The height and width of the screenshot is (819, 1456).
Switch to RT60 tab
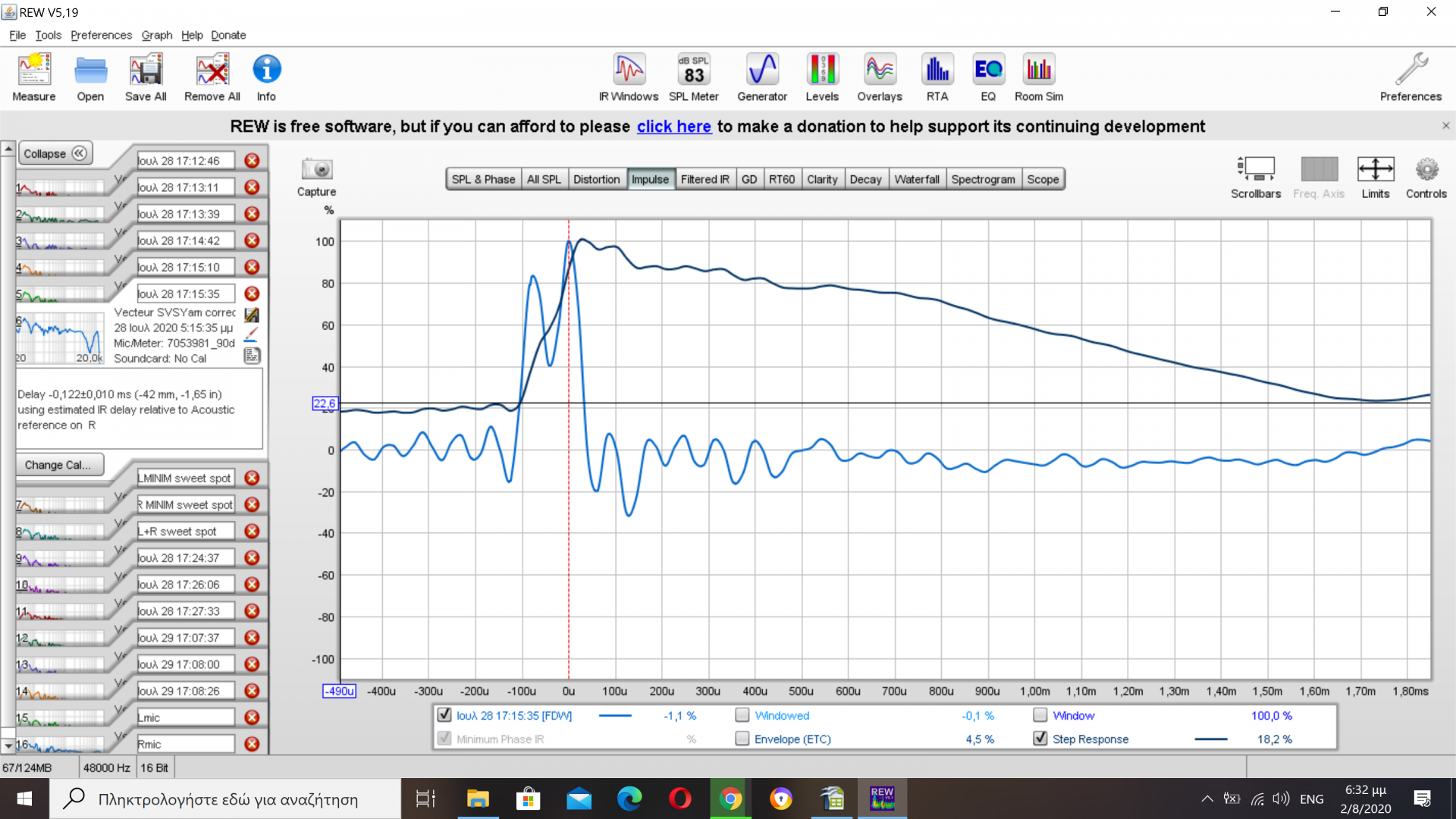coord(782,179)
